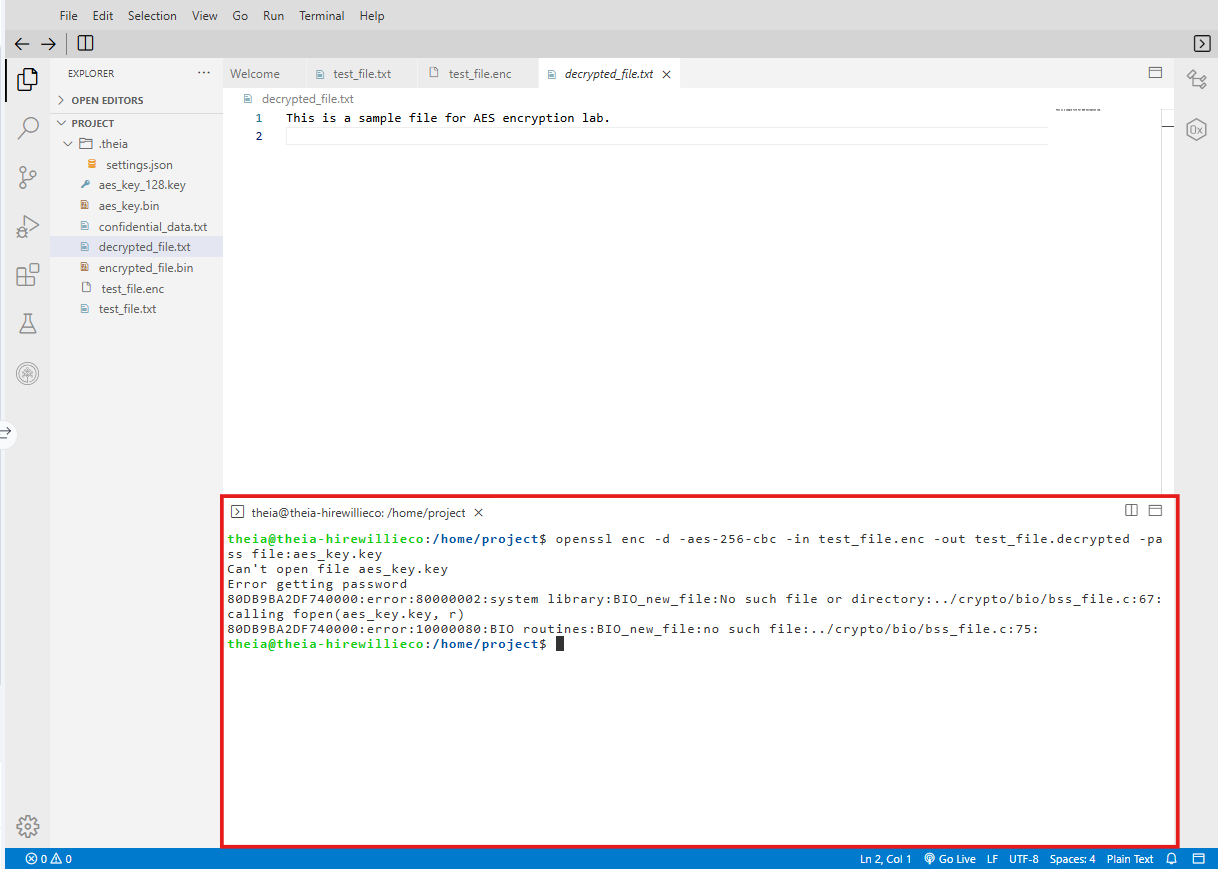Change end of line sequence LF
The height and width of the screenshot is (869, 1218).
[992, 859]
